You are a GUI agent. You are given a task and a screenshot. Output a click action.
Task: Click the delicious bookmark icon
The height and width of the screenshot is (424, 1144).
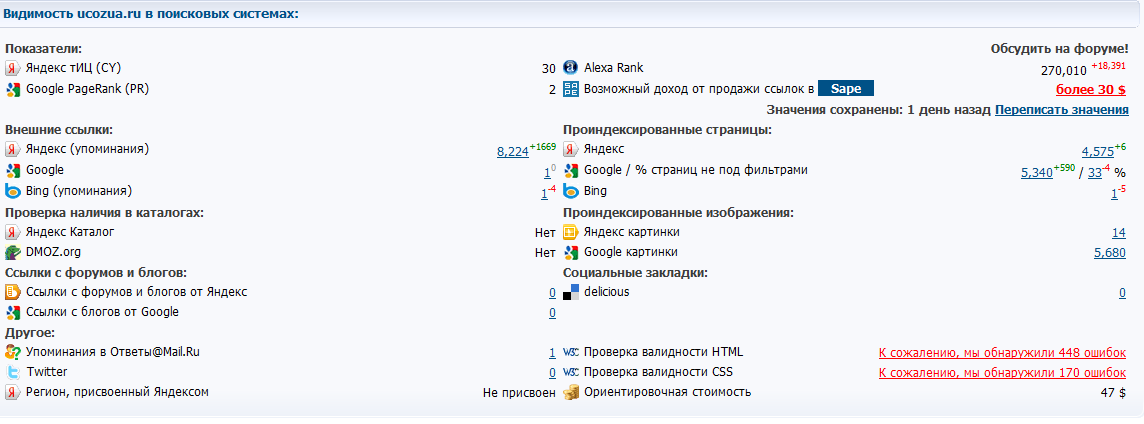[571, 292]
